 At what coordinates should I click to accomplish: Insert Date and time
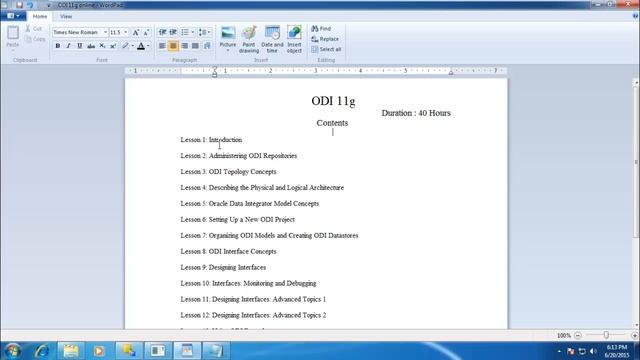(272, 39)
